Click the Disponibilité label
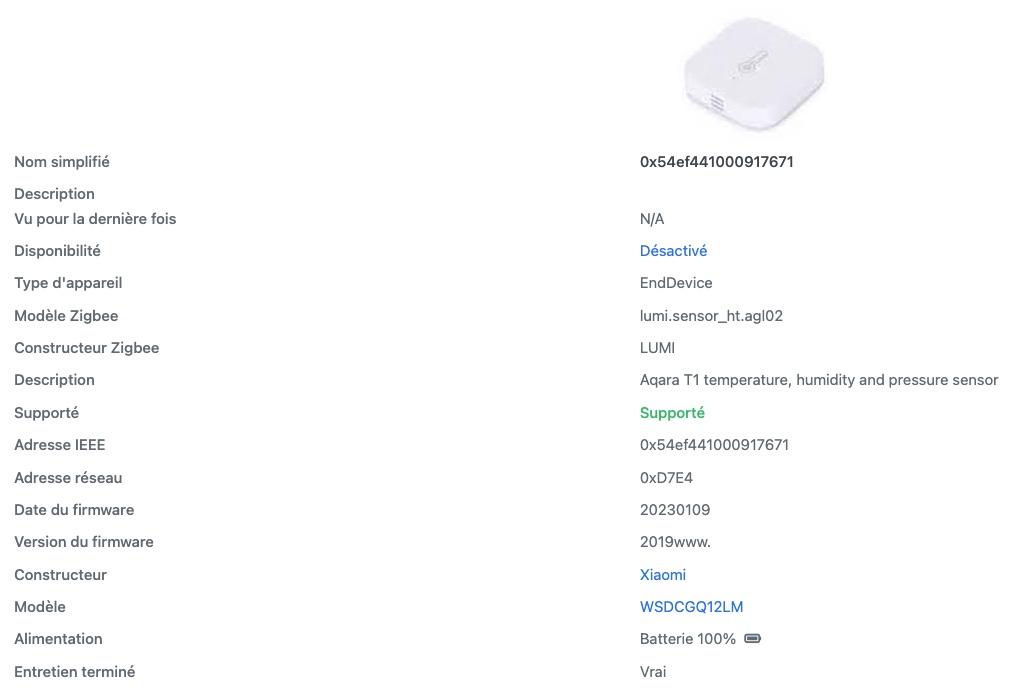The width and height of the screenshot is (1034, 694). click(57, 251)
